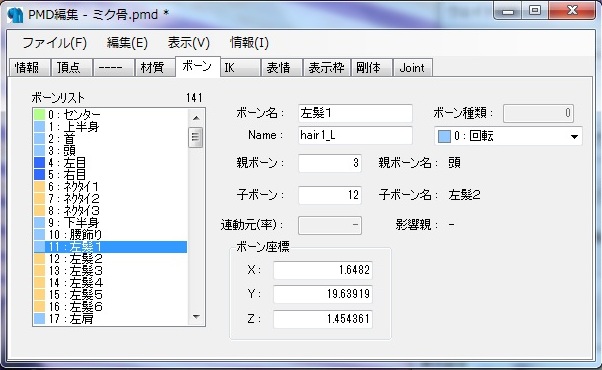
Task: Switch to the 情報 tab
Action: point(29,68)
